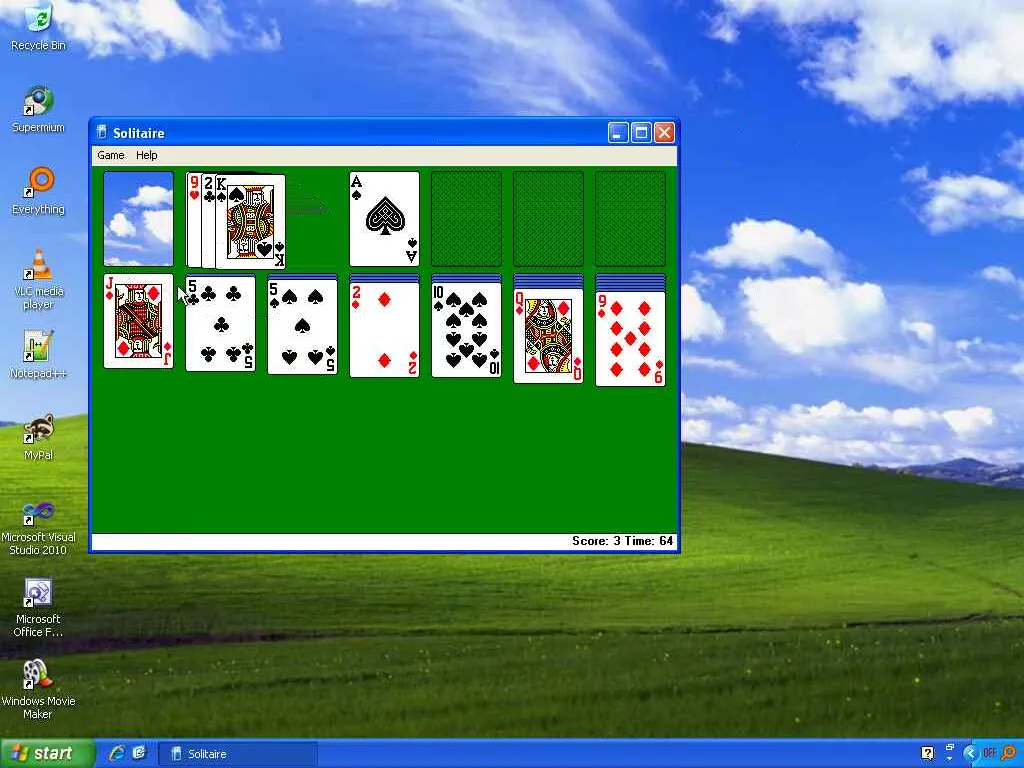
Task: Select the 9 of Diamonds card
Action: point(631,339)
